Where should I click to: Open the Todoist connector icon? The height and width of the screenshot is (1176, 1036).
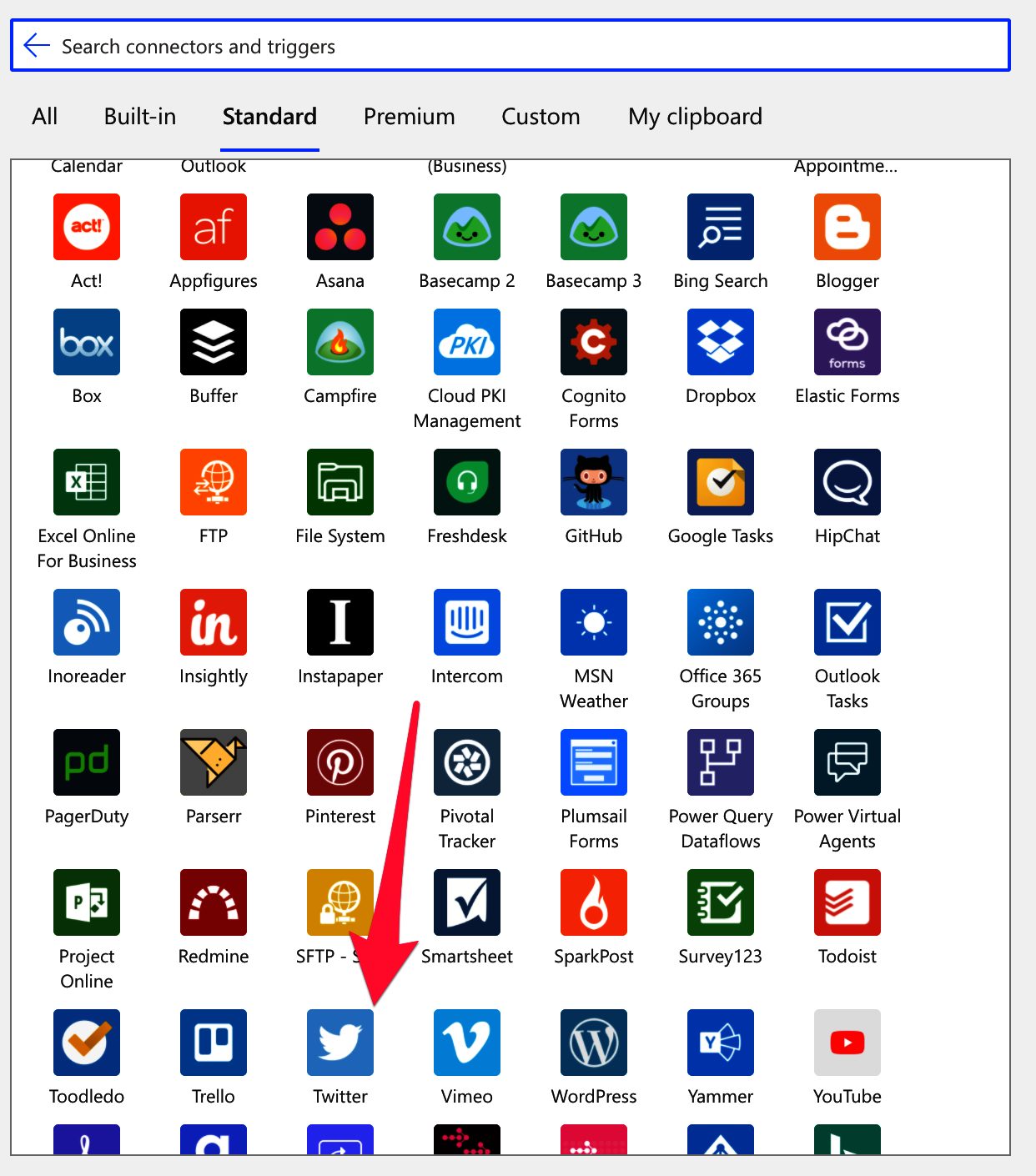point(847,902)
